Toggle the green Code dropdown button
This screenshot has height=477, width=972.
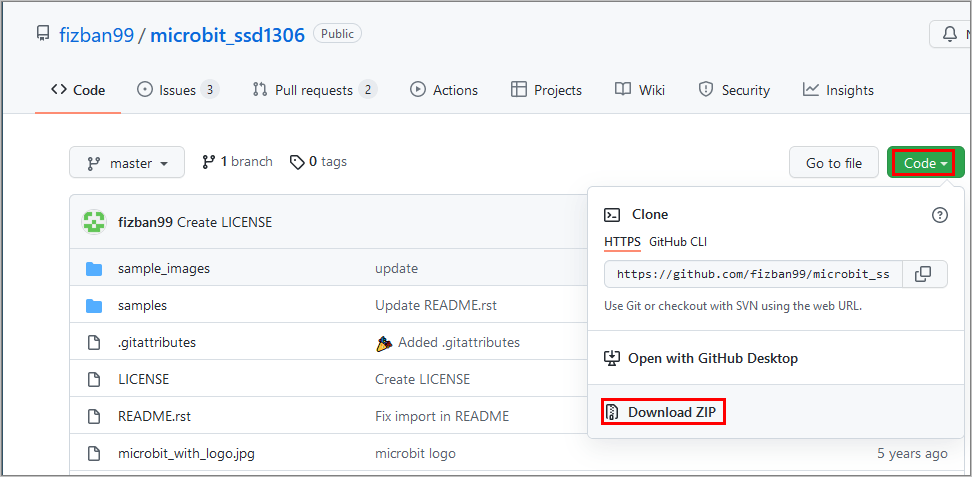click(x=926, y=163)
